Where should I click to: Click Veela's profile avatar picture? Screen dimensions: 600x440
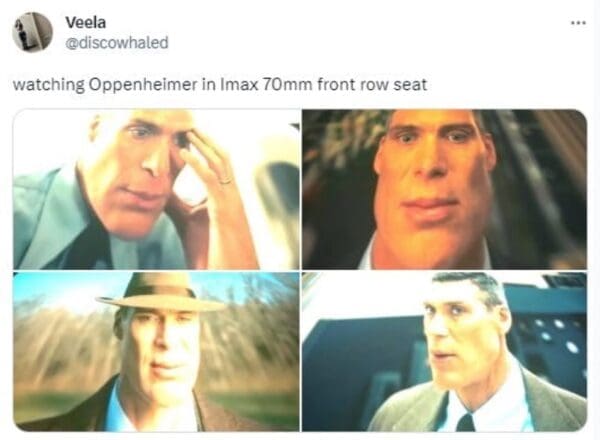pyautogui.click(x=32, y=32)
